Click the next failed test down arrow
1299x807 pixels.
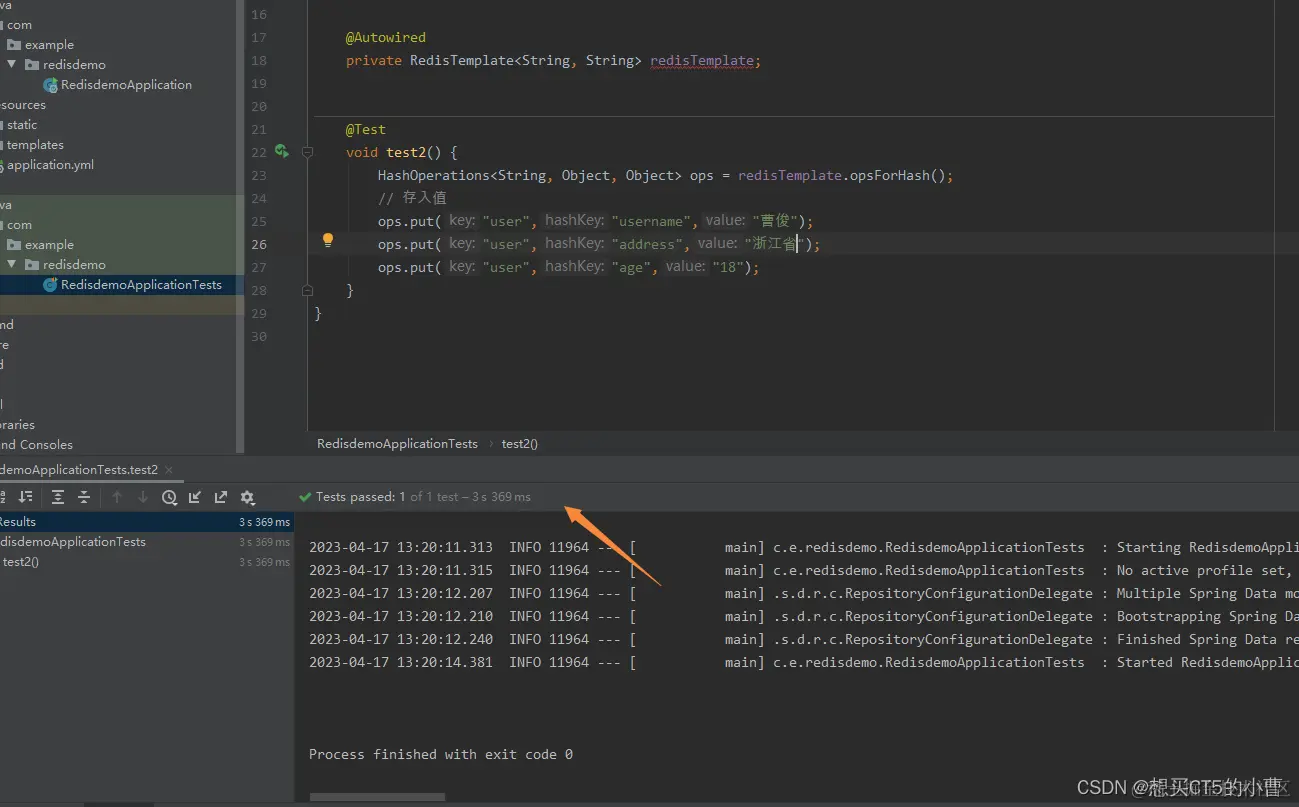pyautogui.click(x=143, y=497)
